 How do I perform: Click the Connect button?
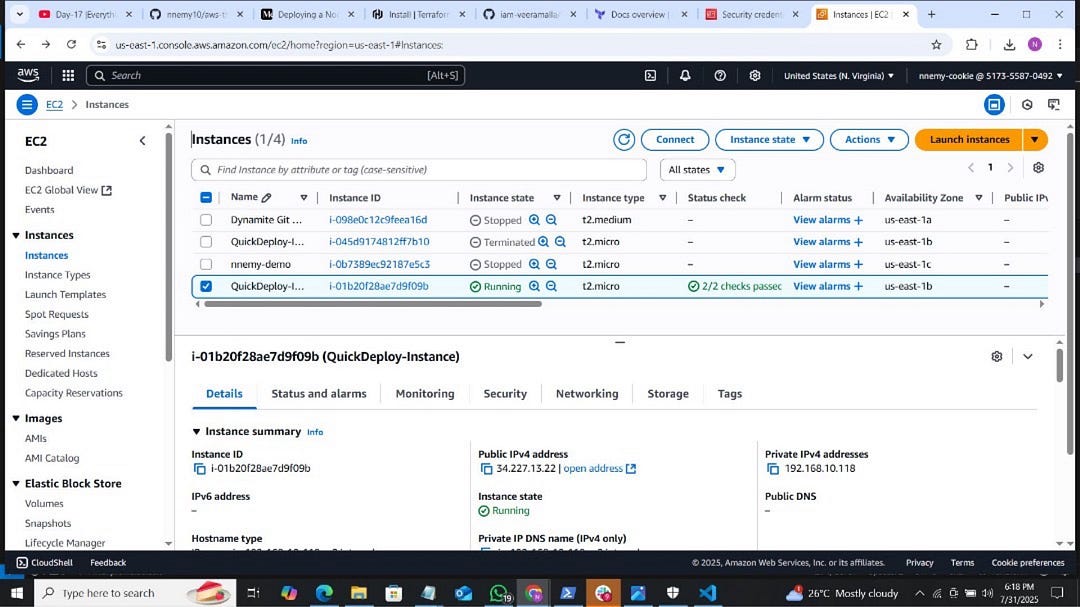tap(675, 139)
